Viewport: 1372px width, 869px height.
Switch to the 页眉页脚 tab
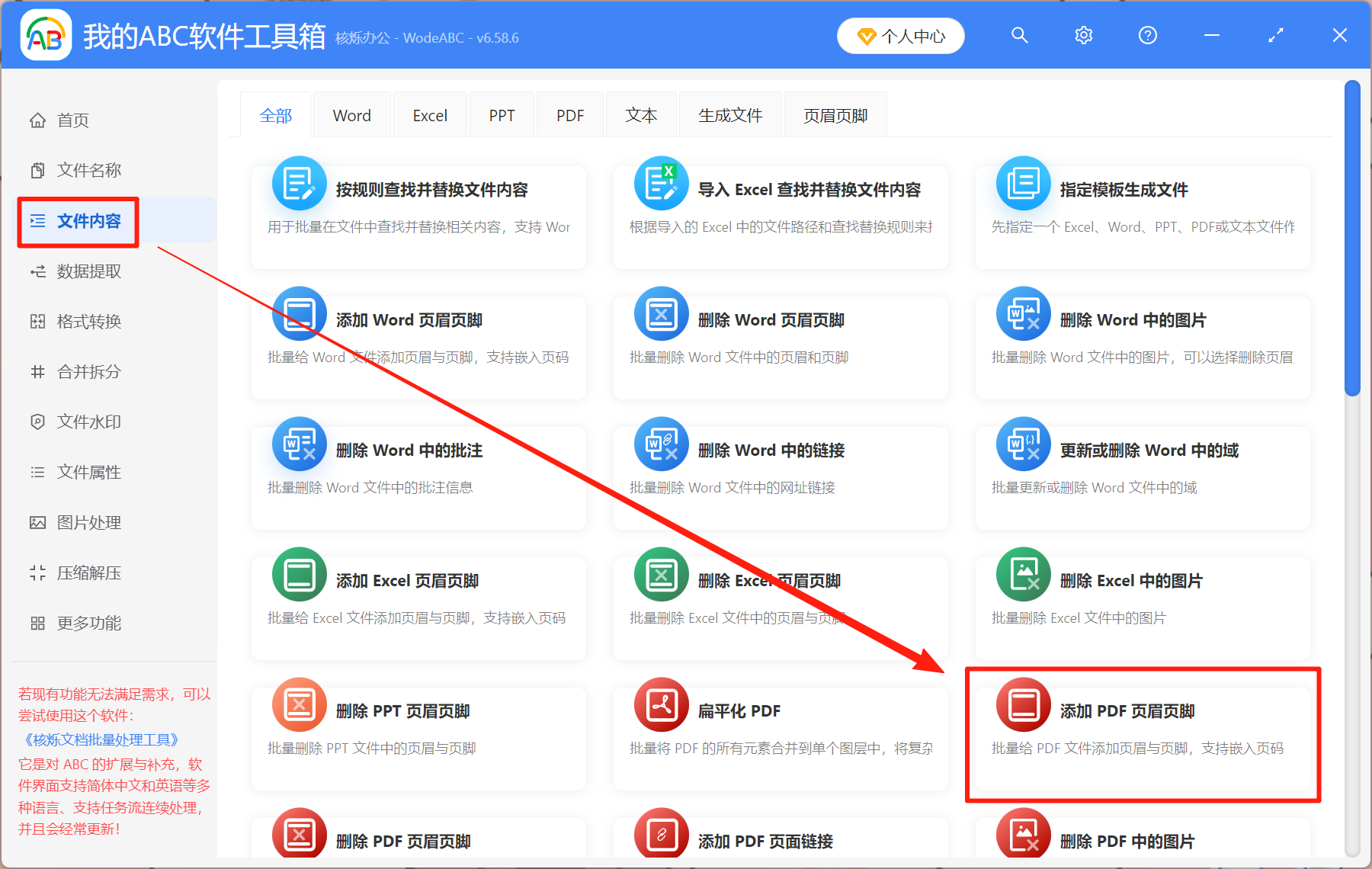pyautogui.click(x=835, y=114)
